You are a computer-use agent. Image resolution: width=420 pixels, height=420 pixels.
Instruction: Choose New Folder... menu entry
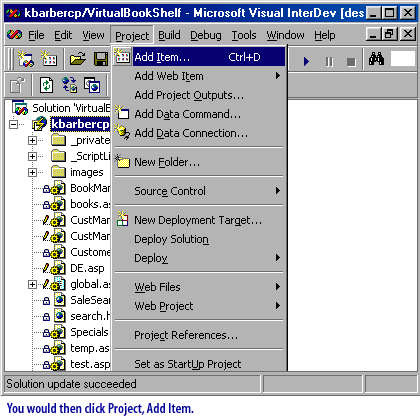(199, 162)
